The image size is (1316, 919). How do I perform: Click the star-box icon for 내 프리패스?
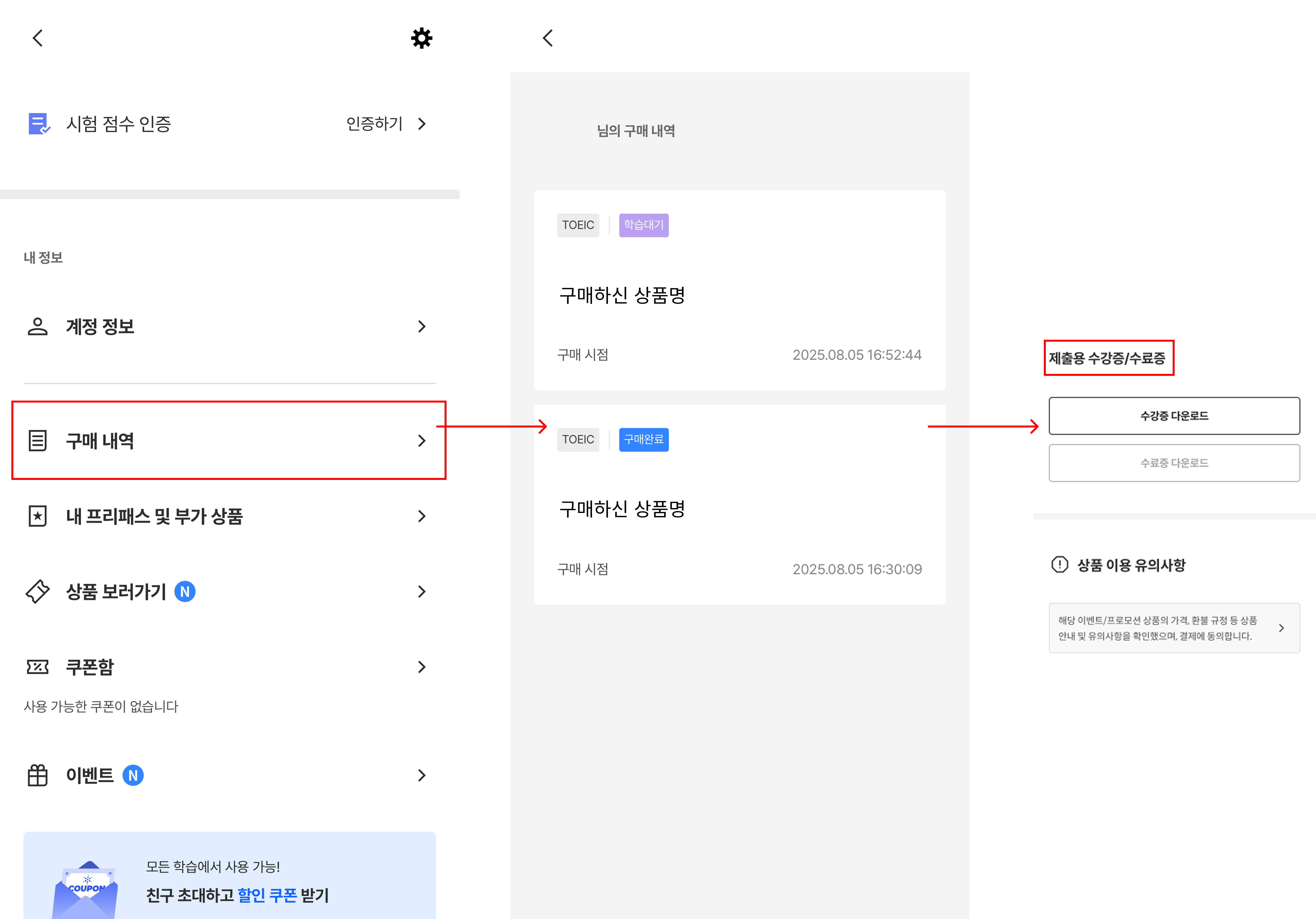[x=38, y=516]
